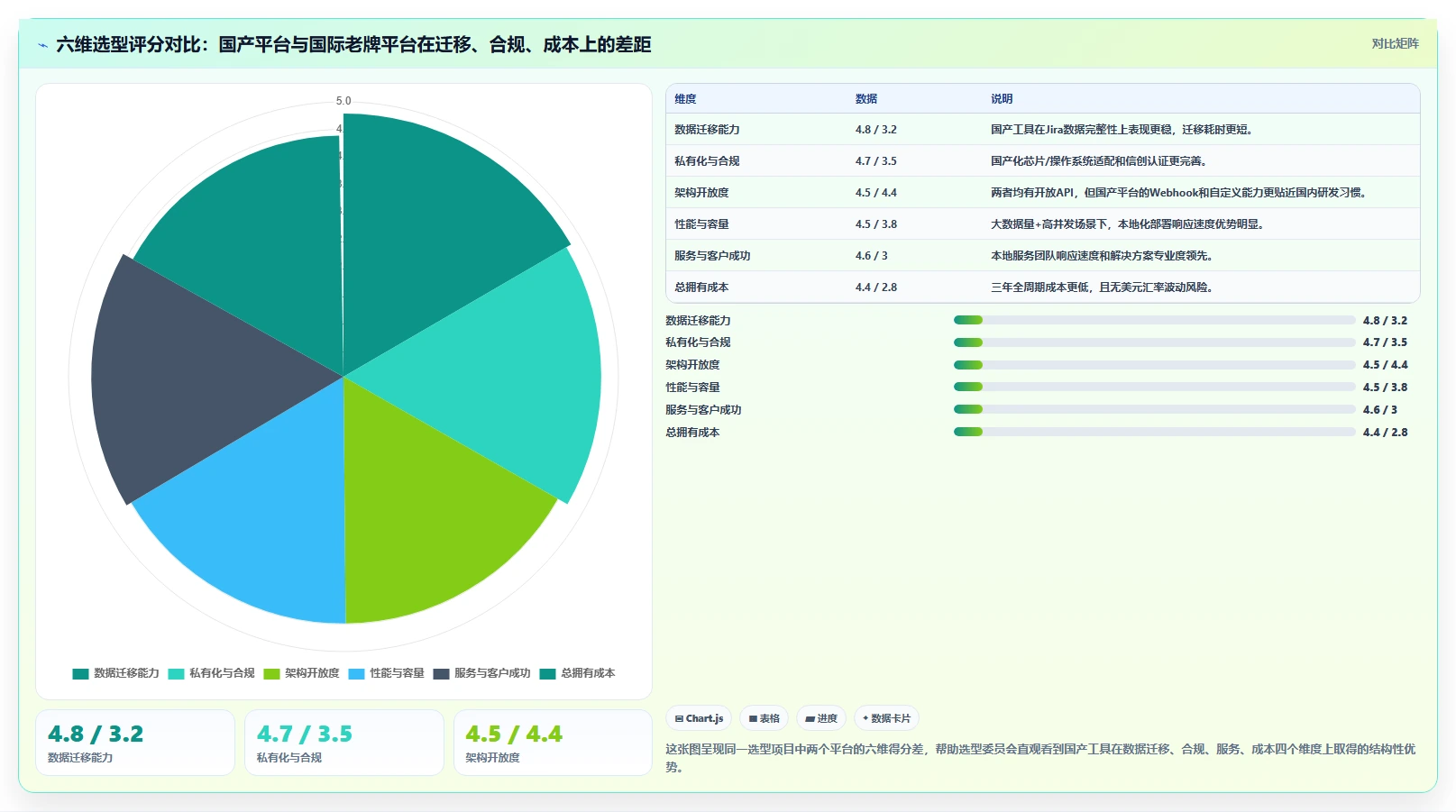Click the 私有化与合规 progress bar

(1155, 342)
